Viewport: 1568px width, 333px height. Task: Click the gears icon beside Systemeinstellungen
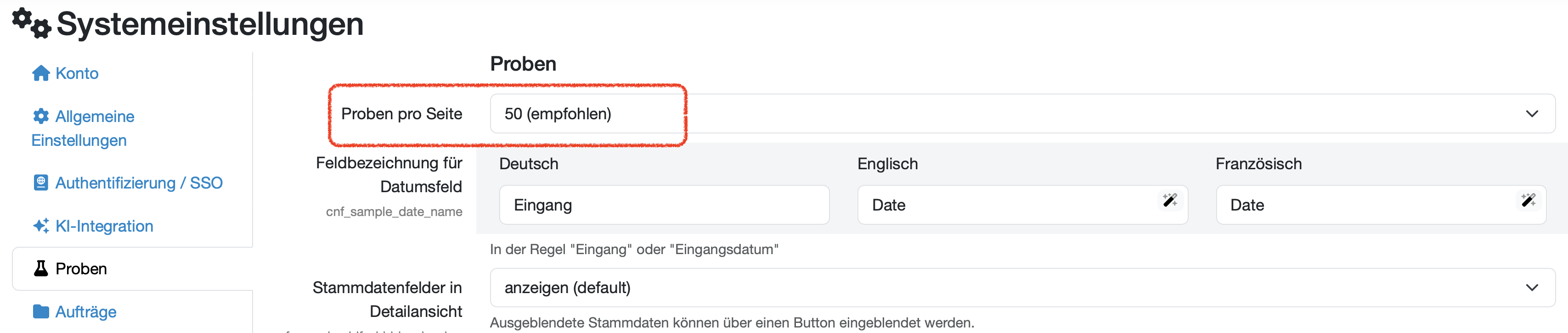pyautogui.click(x=32, y=23)
